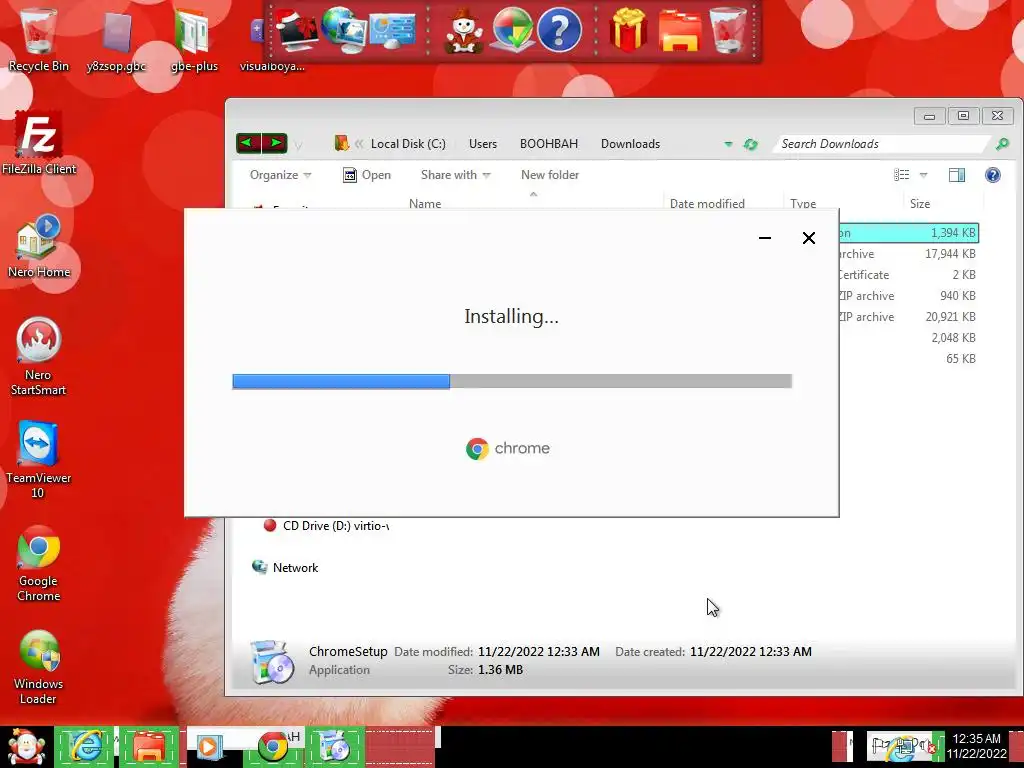This screenshot has height=768, width=1024.
Task: Open the Recycle Bin desktop icon
Action: click(x=38, y=39)
